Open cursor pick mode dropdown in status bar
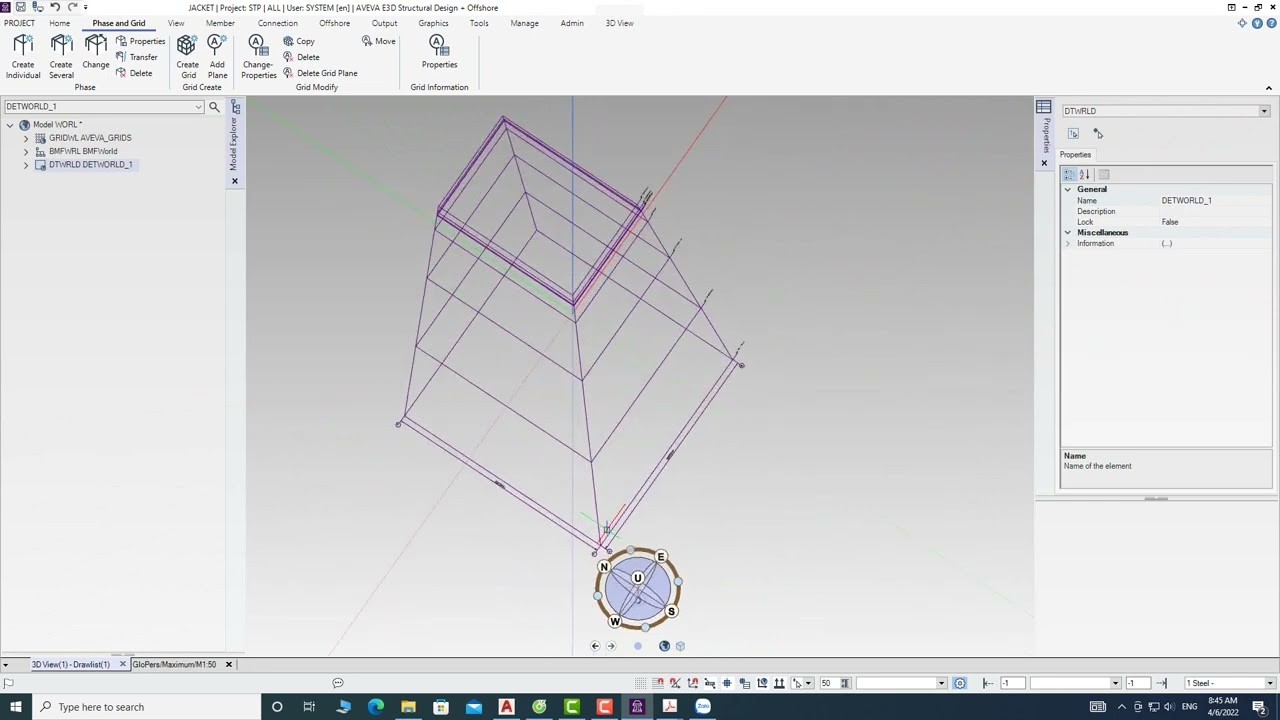This screenshot has width=1280, height=720. (x=808, y=683)
